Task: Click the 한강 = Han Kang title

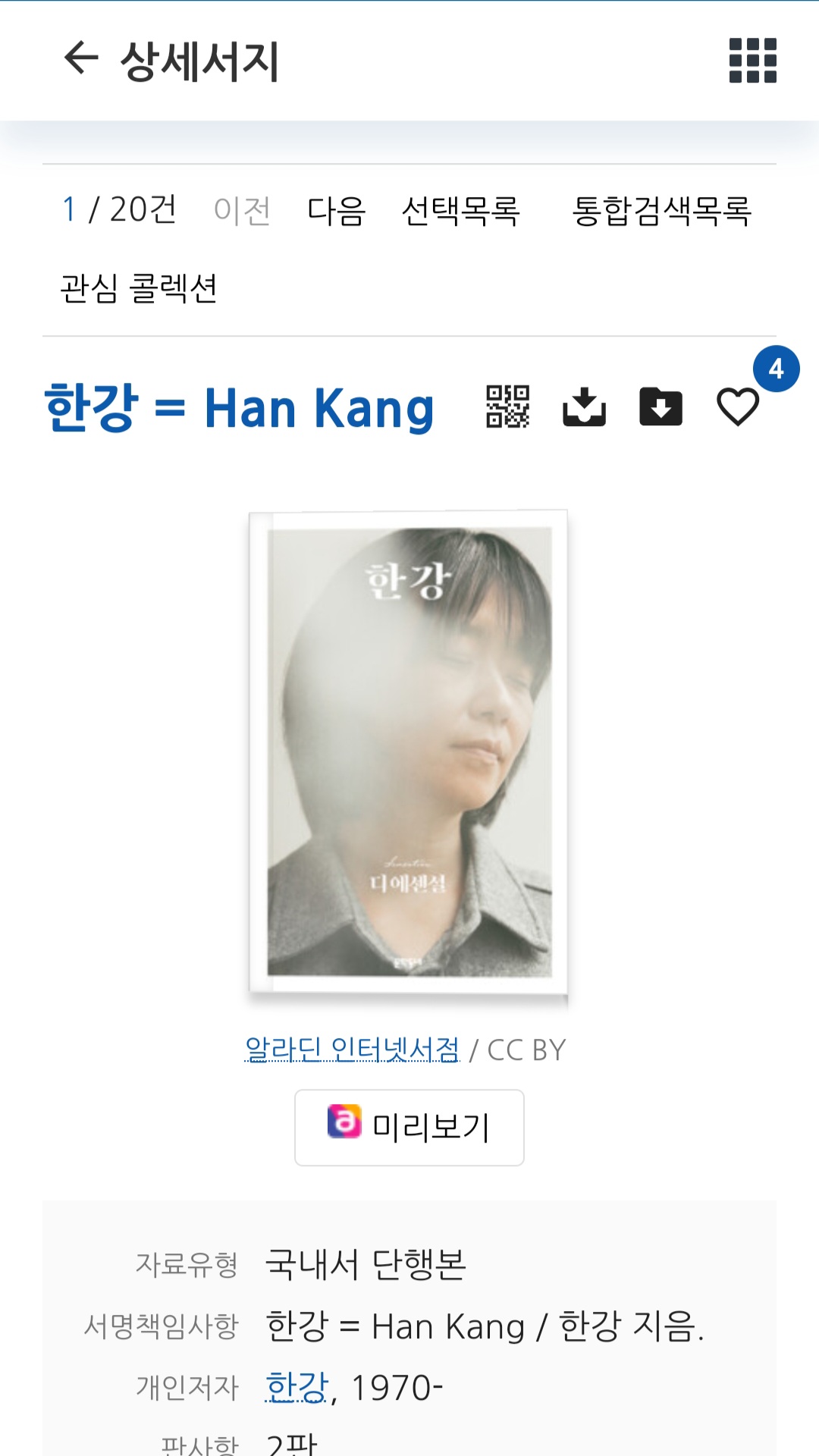Action: pos(240,407)
